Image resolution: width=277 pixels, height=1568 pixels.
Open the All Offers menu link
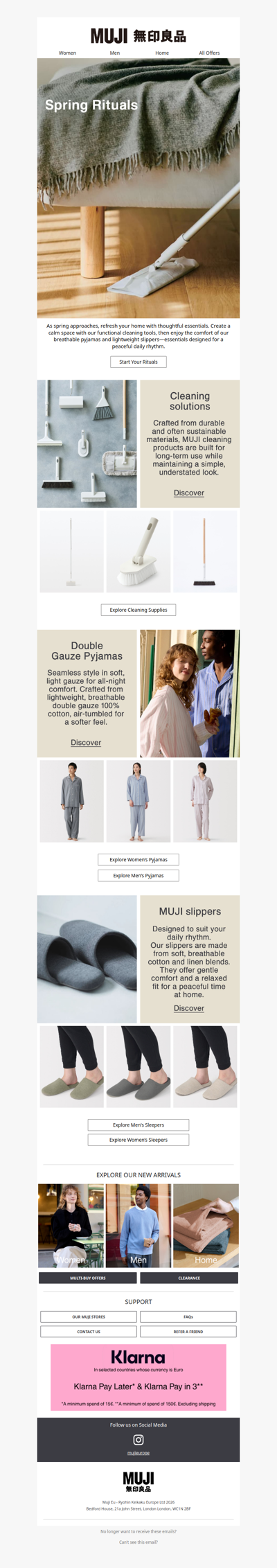pos(209,53)
